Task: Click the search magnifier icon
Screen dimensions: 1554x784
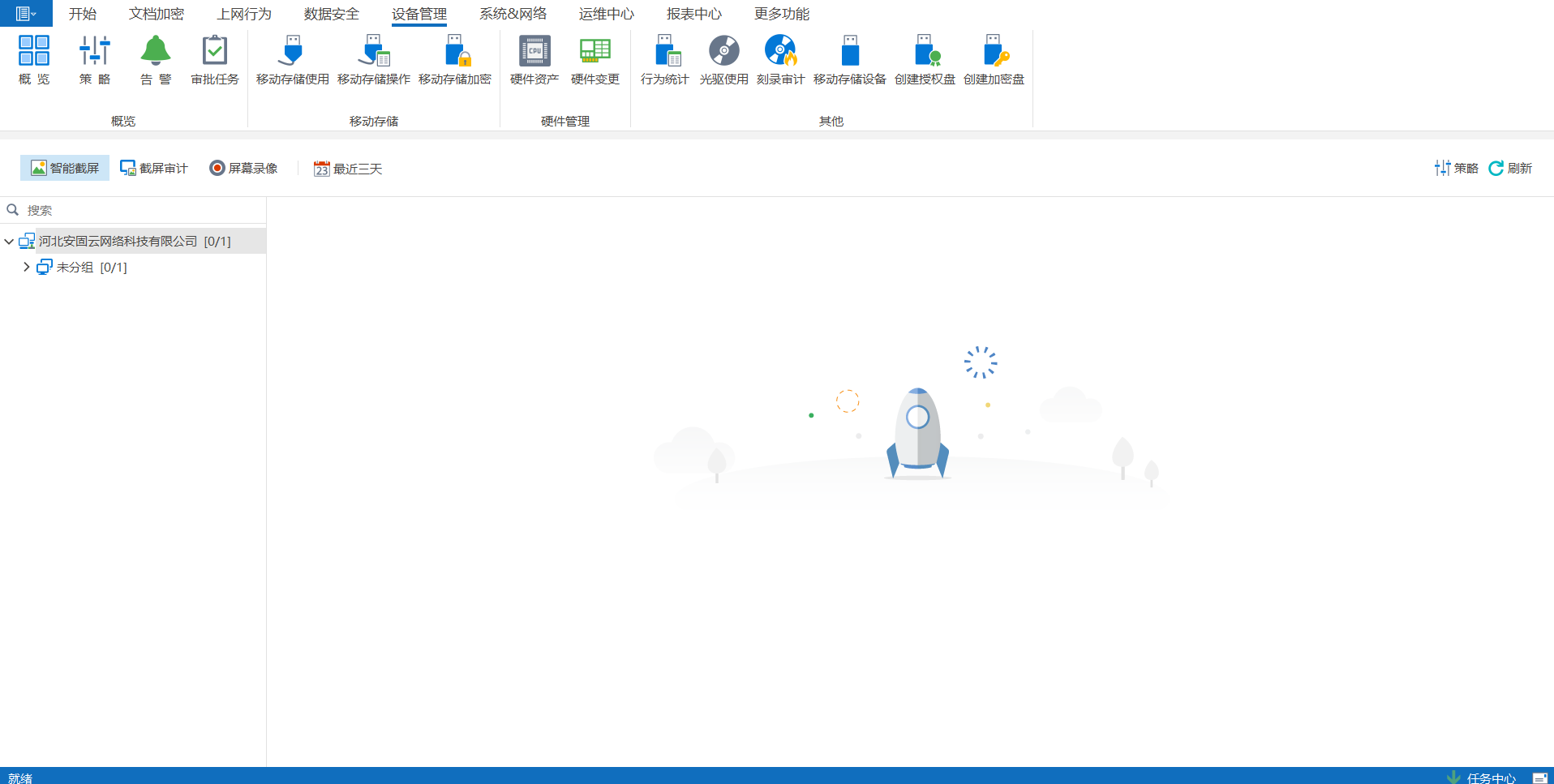Action: tap(13, 210)
